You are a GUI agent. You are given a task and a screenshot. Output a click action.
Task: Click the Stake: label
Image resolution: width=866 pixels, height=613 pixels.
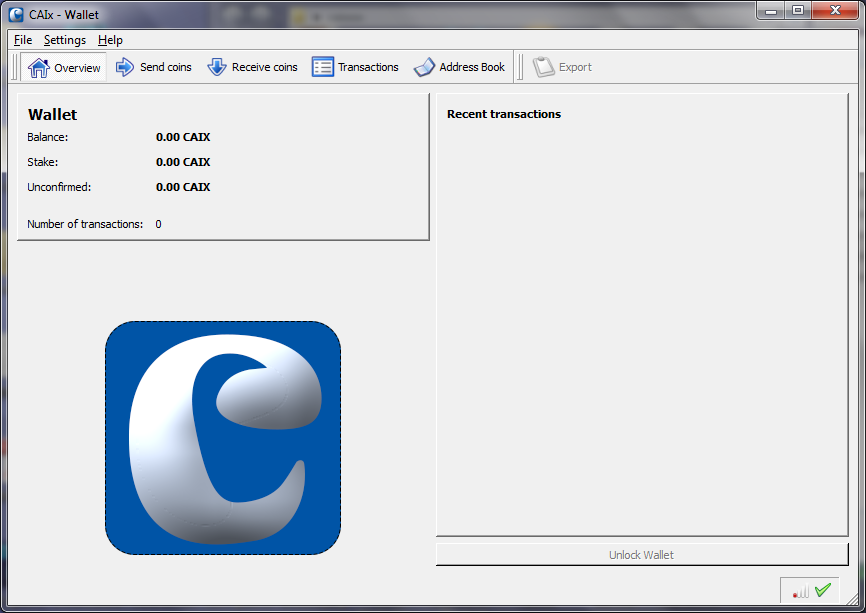point(43,162)
